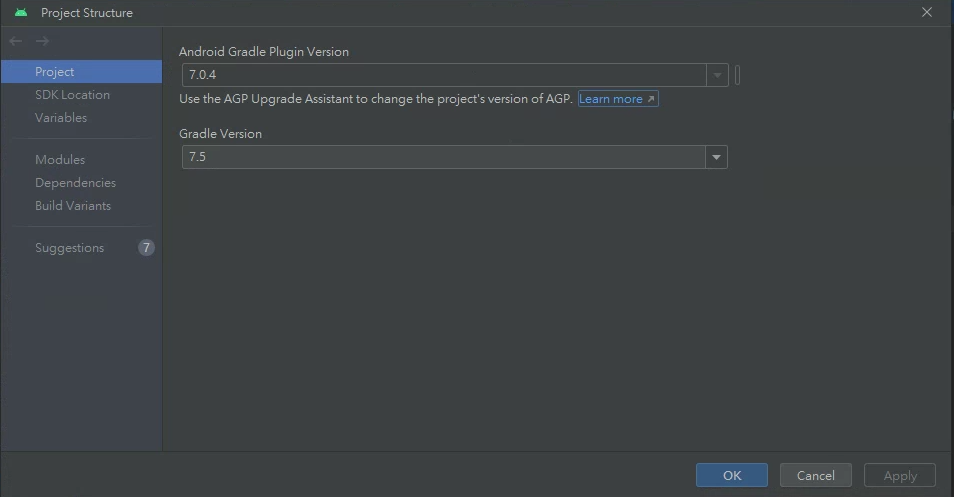Screen dimensions: 954x497
Task: Open the Learn more link
Action: 617,99
